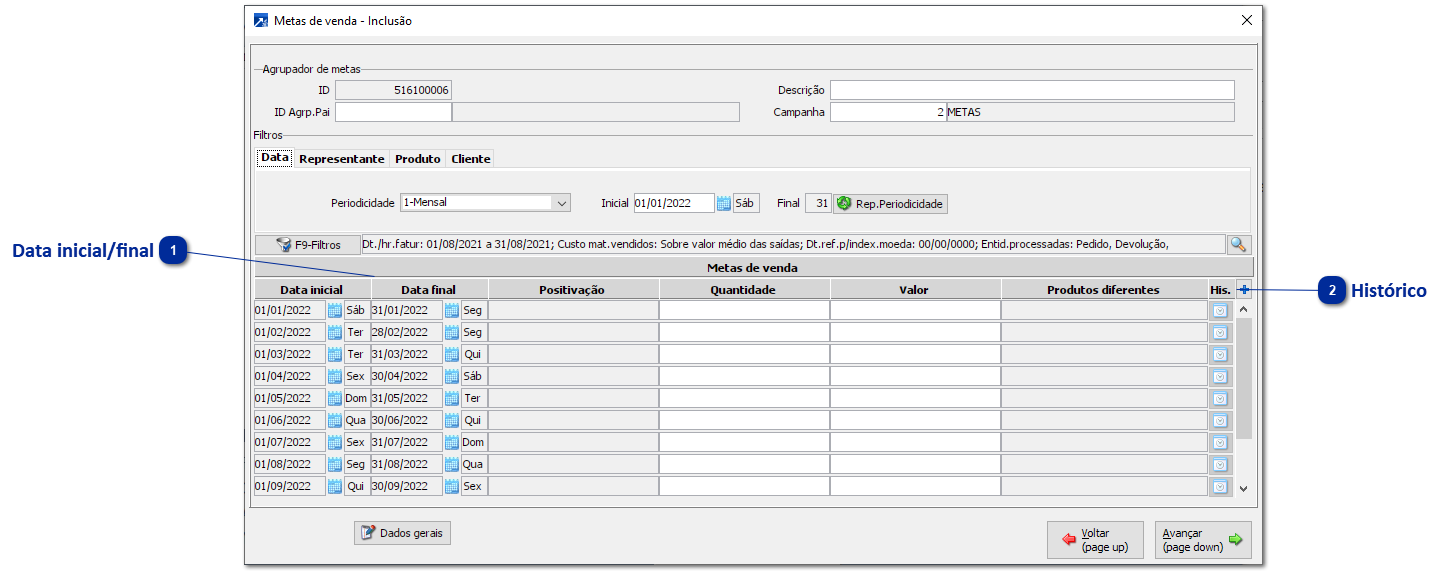The width and height of the screenshot is (1443, 581).
Task: Expand the Periodicidade dropdown
Action: point(561,203)
